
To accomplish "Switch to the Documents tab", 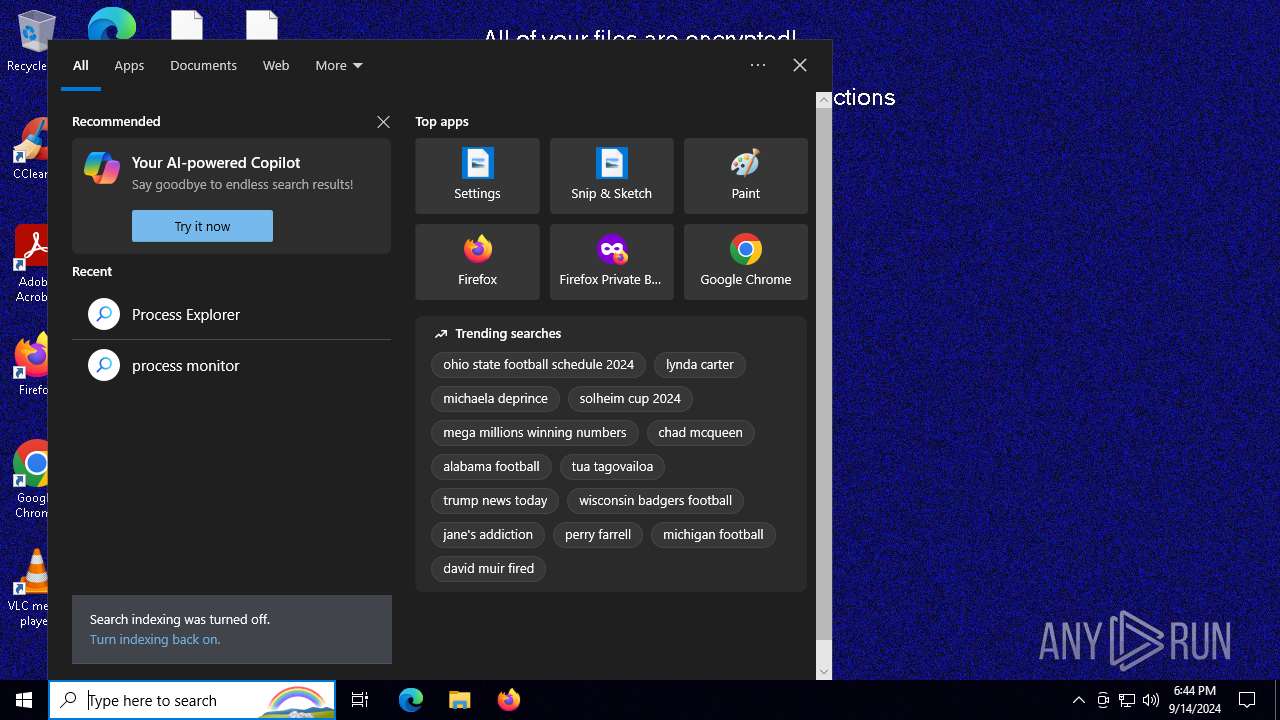I will tap(203, 65).
